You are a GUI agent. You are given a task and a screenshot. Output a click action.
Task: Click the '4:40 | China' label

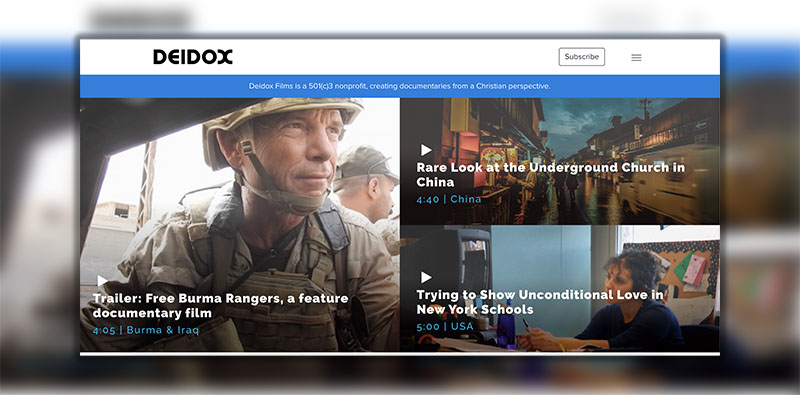coord(448,199)
